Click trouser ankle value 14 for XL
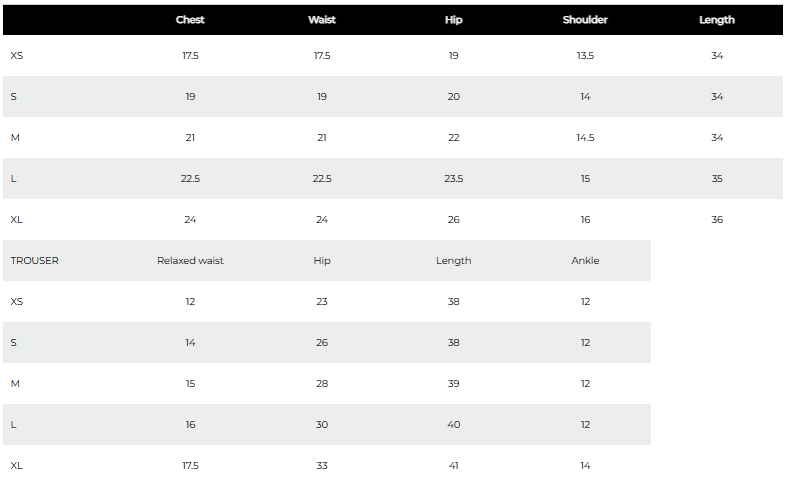788x482 pixels. (x=585, y=465)
